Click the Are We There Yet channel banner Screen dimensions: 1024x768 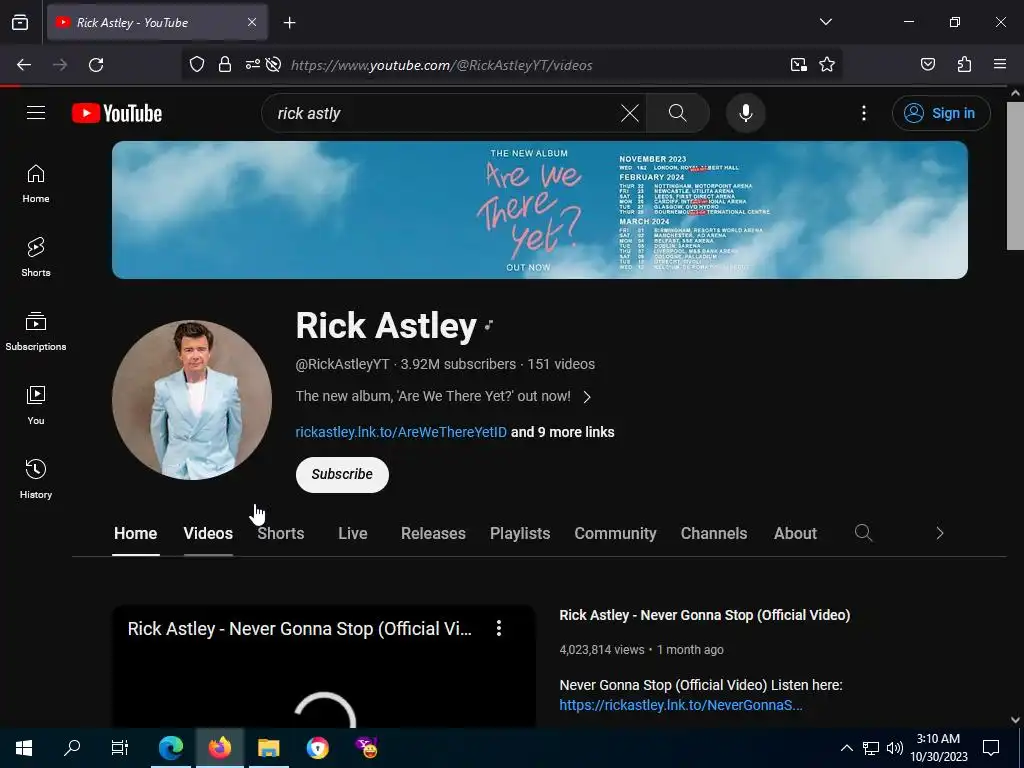pos(539,210)
